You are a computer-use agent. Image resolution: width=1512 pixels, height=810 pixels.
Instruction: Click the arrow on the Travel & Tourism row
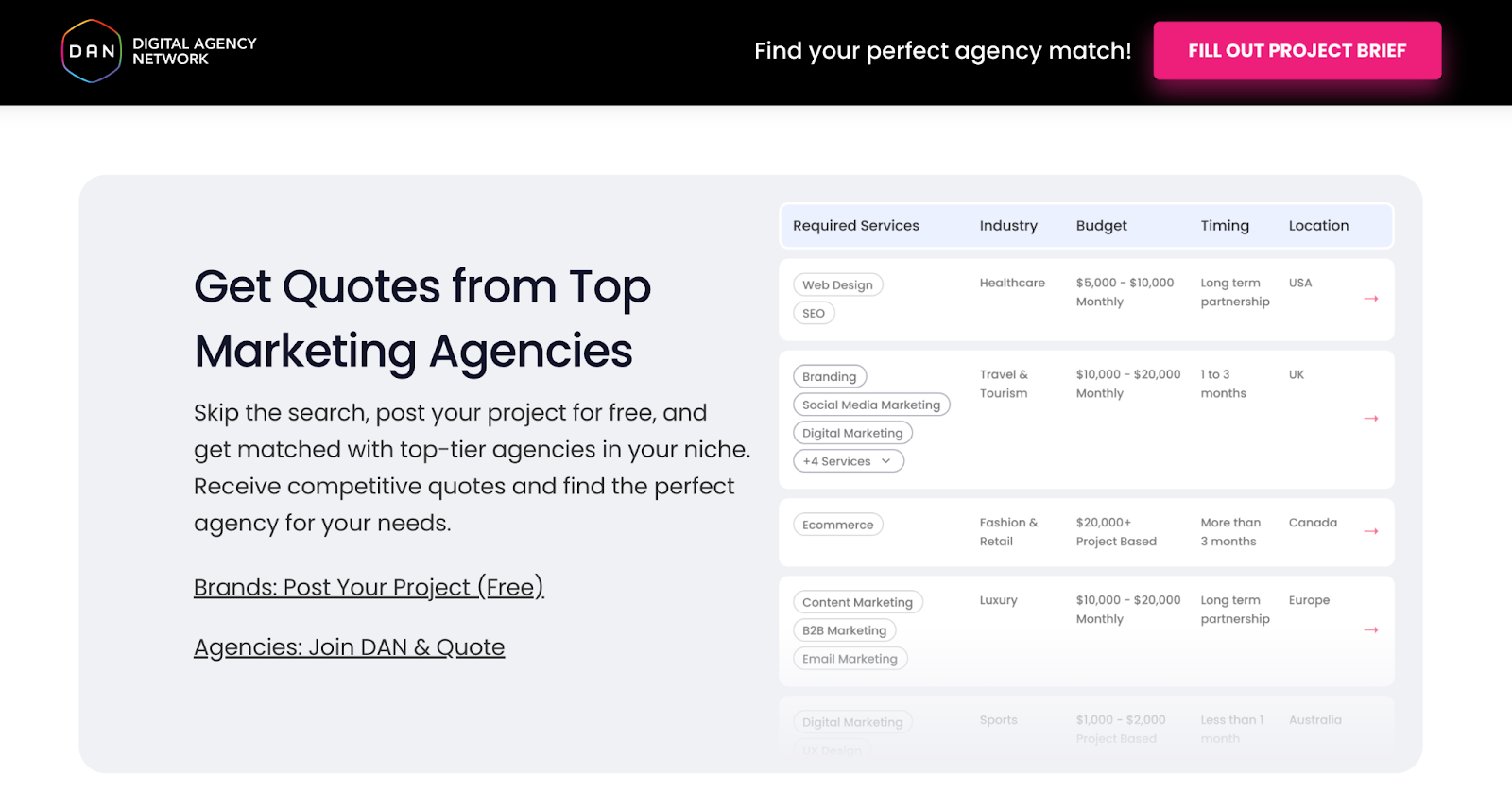(x=1371, y=418)
